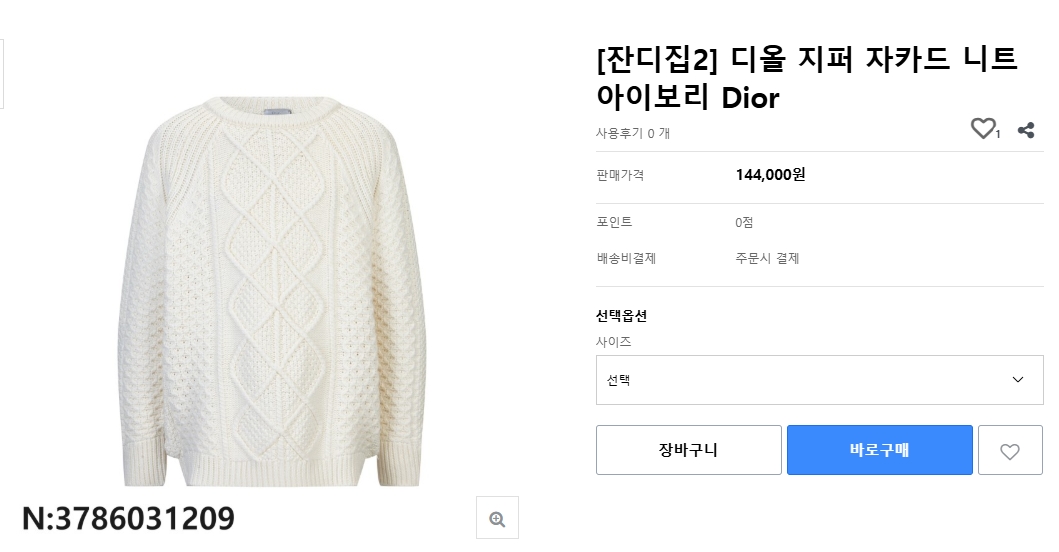Click the 포인트 label
Image resolution: width=1059 pixels, height=552 pixels.
[x=614, y=222]
